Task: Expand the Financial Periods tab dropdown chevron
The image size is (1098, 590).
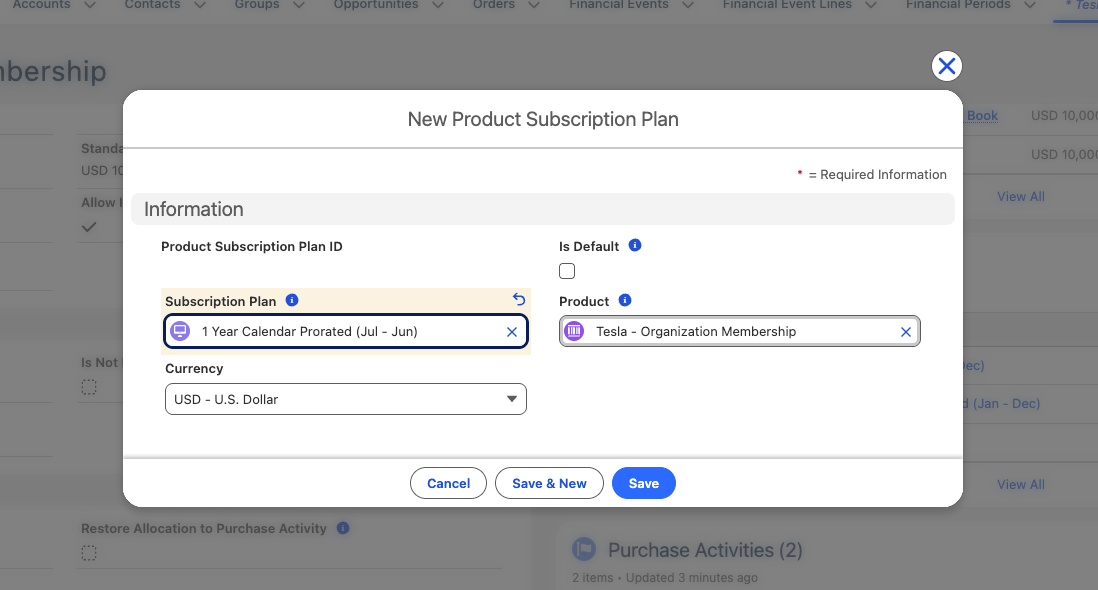Action: pos(1029,5)
